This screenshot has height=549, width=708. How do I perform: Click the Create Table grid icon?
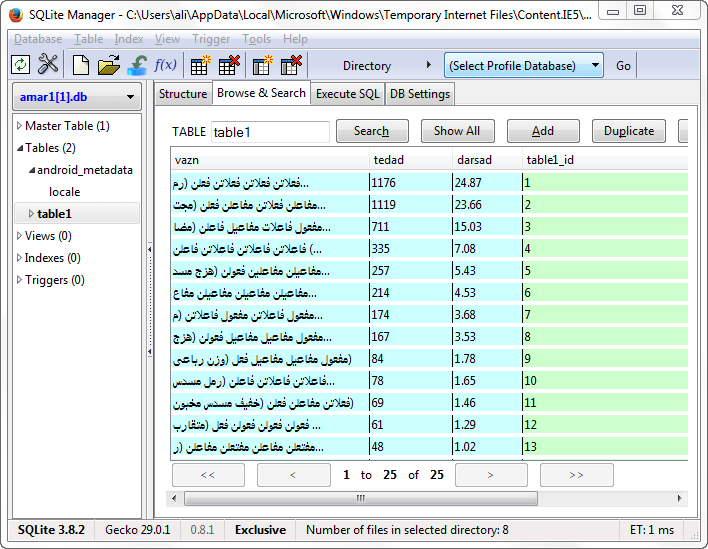(200, 65)
